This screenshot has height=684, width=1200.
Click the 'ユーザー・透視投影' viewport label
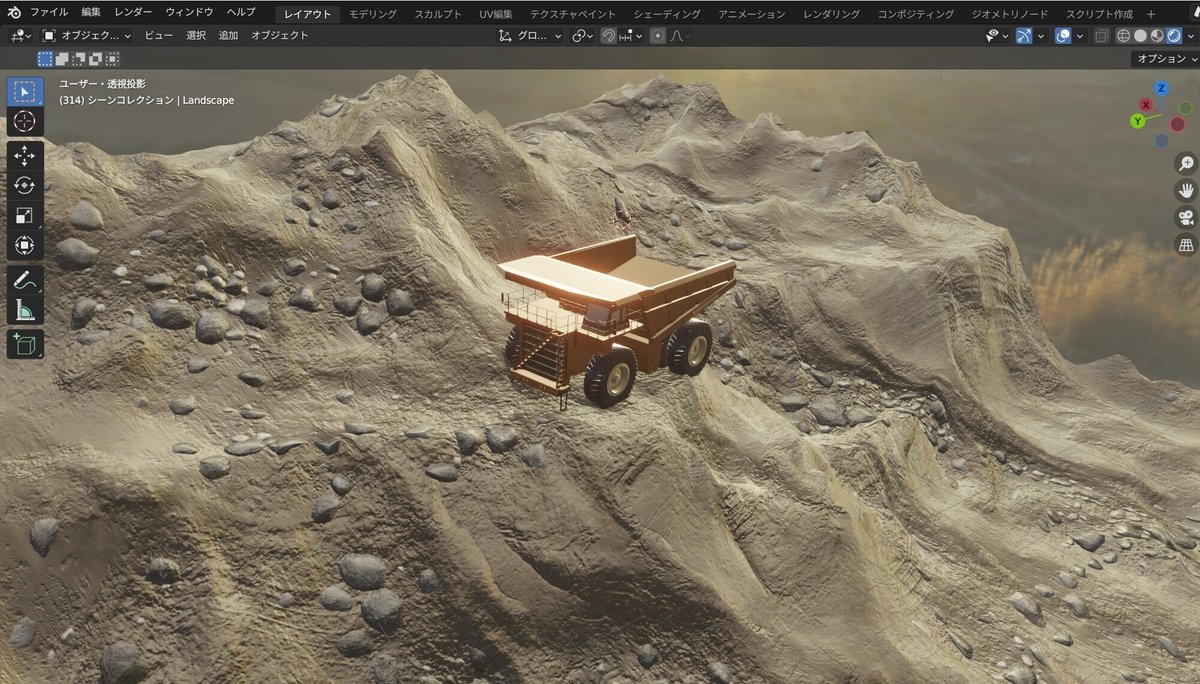[x=102, y=84]
